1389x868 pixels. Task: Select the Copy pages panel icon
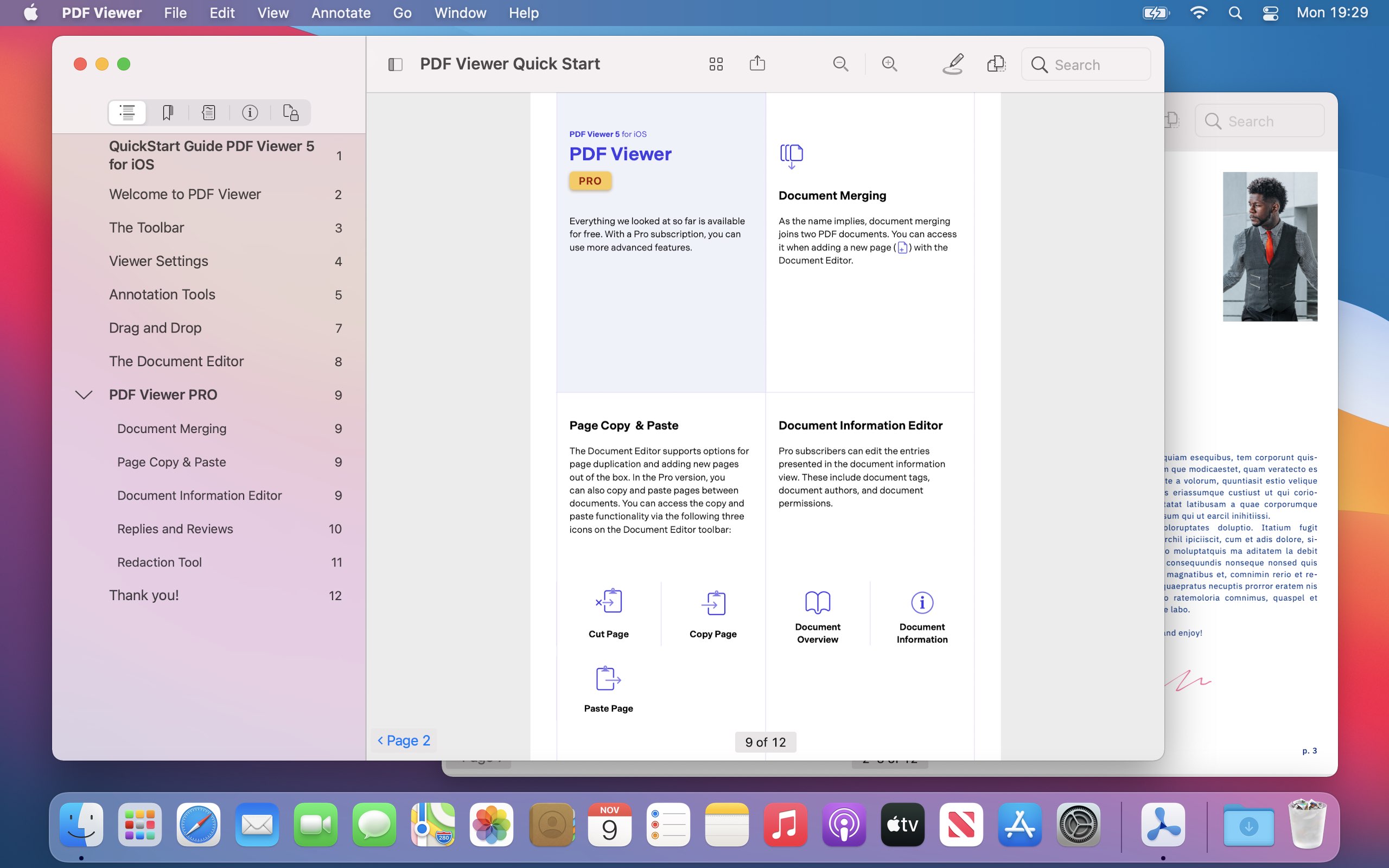click(x=714, y=601)
